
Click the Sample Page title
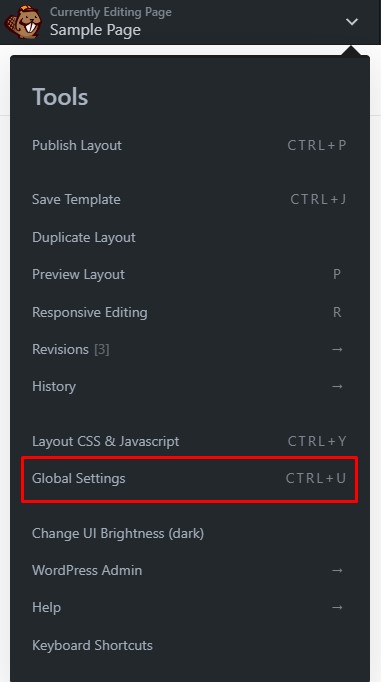tap(95, 30)
